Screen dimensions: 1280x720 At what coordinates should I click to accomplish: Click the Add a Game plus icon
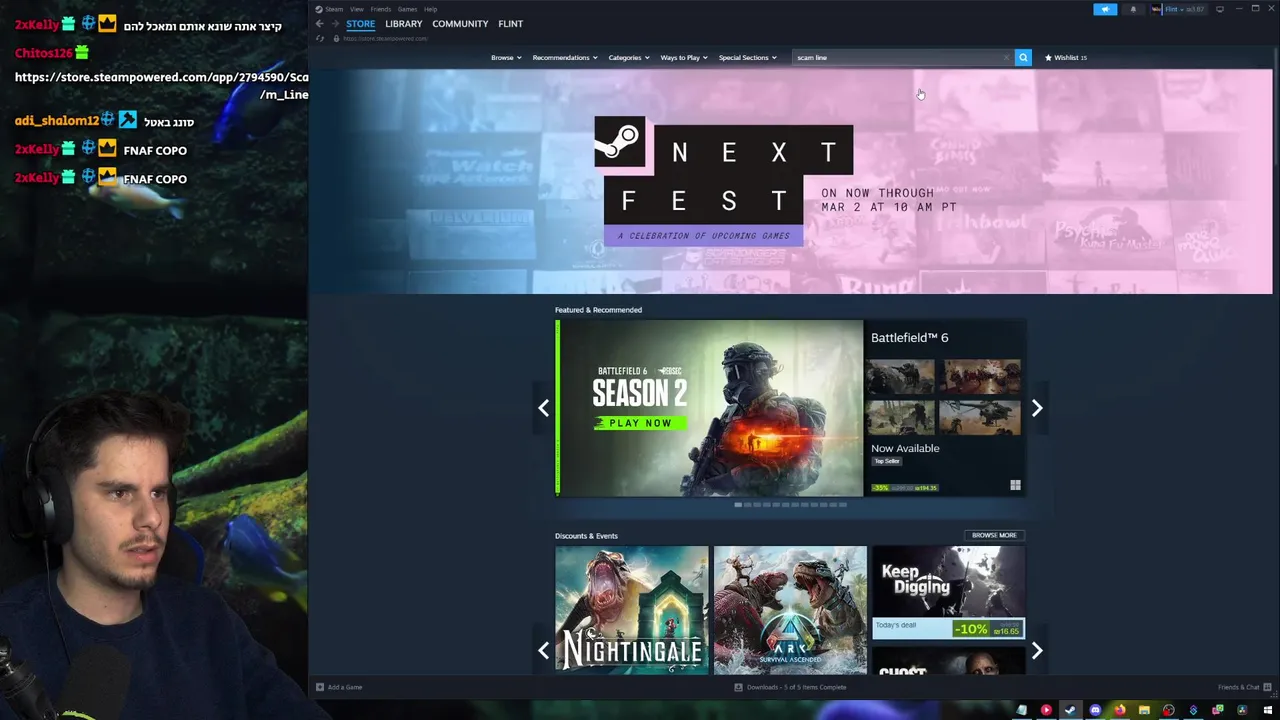point(320,687)
